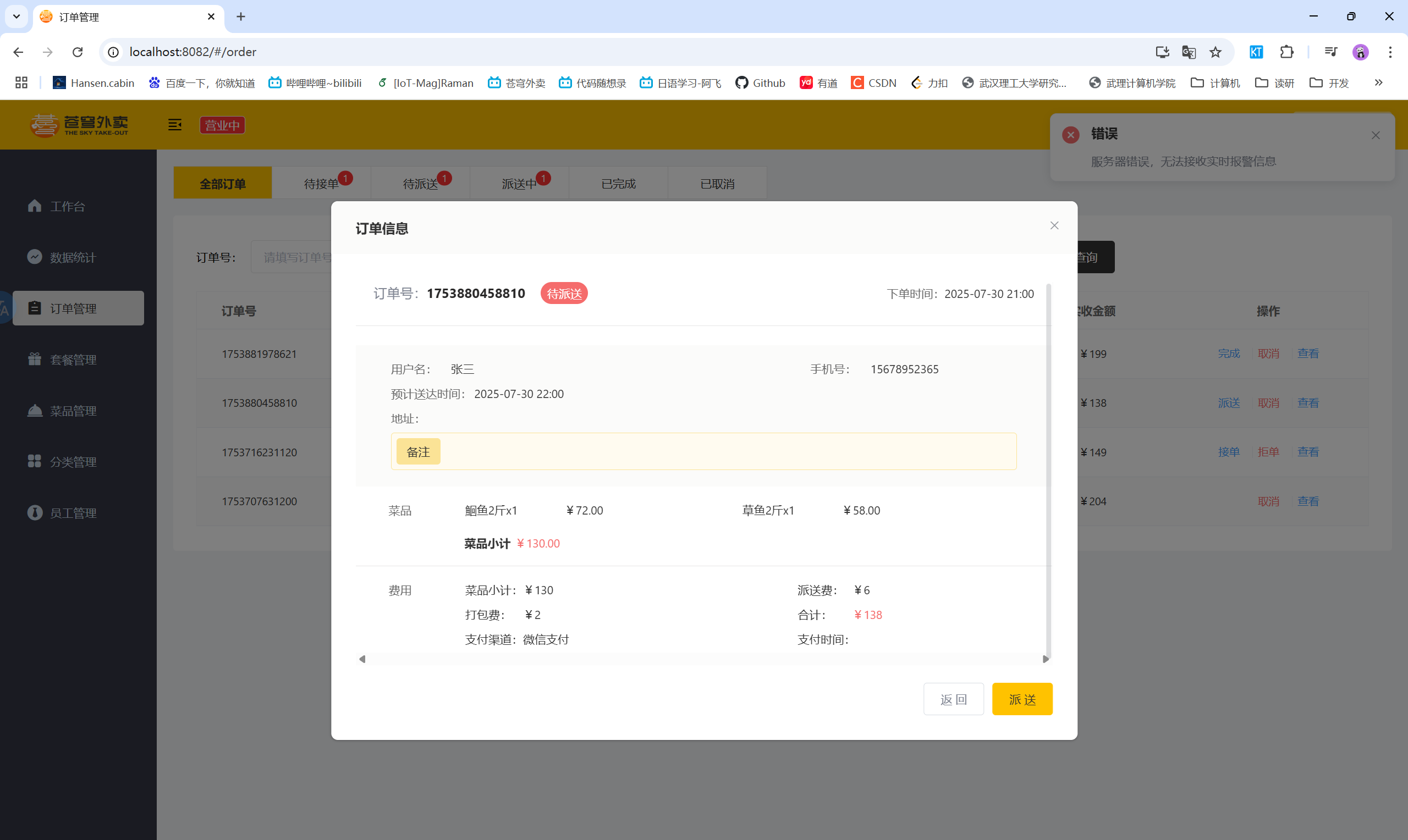Open 分类管理 grid icon in sidebar
This screenshot has height=840, width=1408.
[x=35, y=461]
